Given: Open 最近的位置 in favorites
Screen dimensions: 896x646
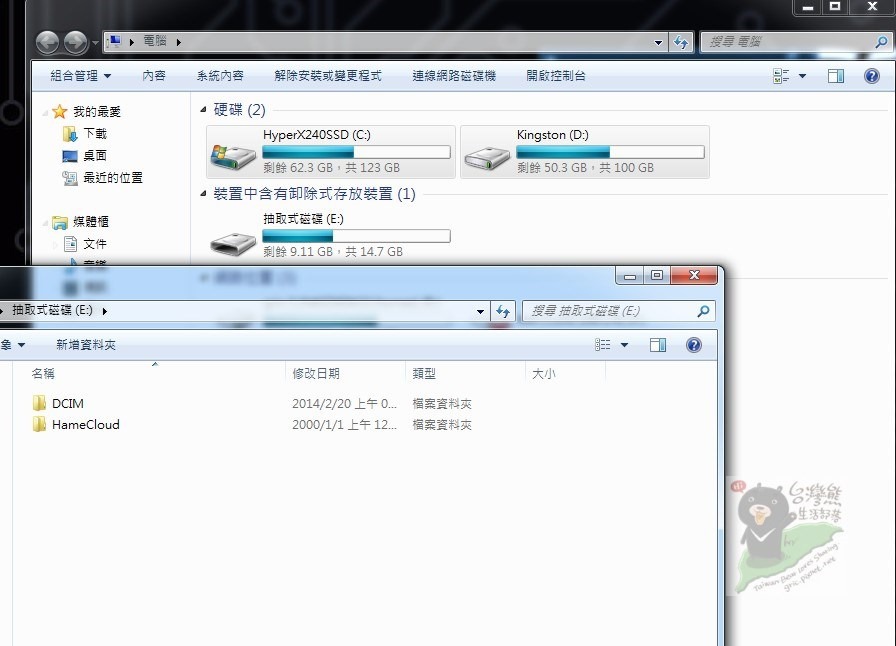Looking at the screenshot, I should pyautogui.click(x=113, y=178).
